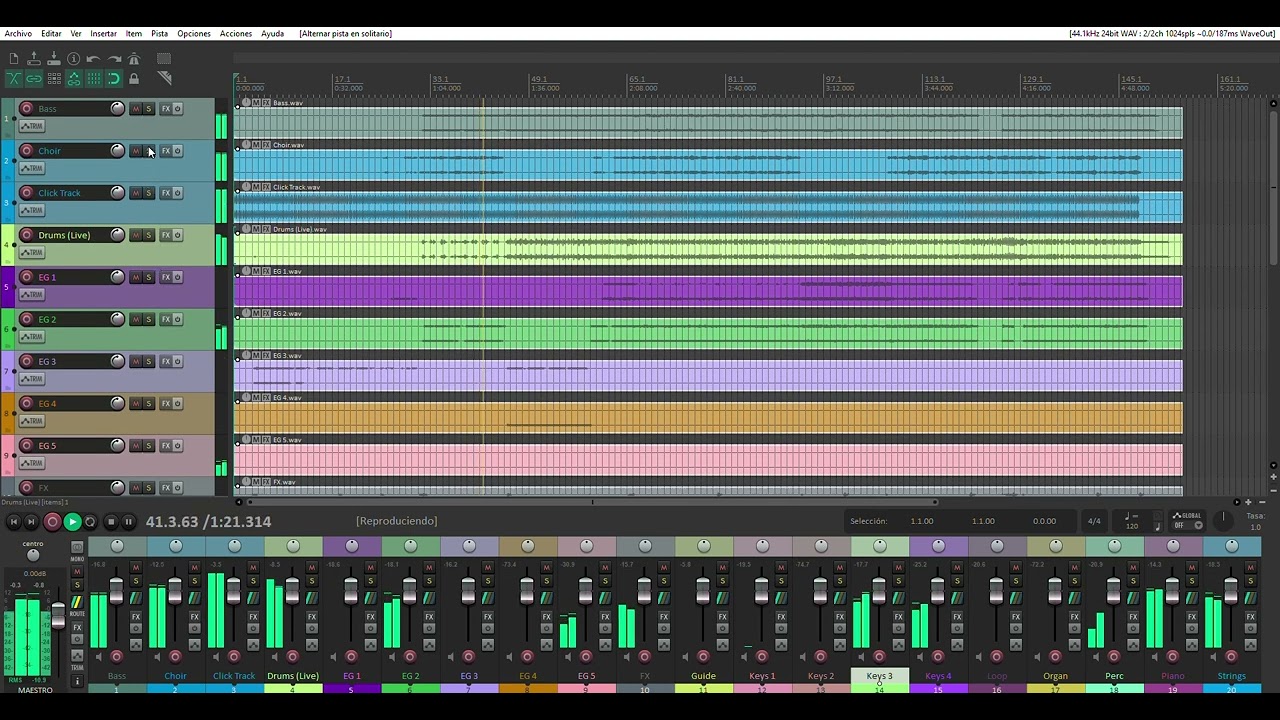
Task: Toggle the metronome icon in the toolbar
Action: pos(134,59)
